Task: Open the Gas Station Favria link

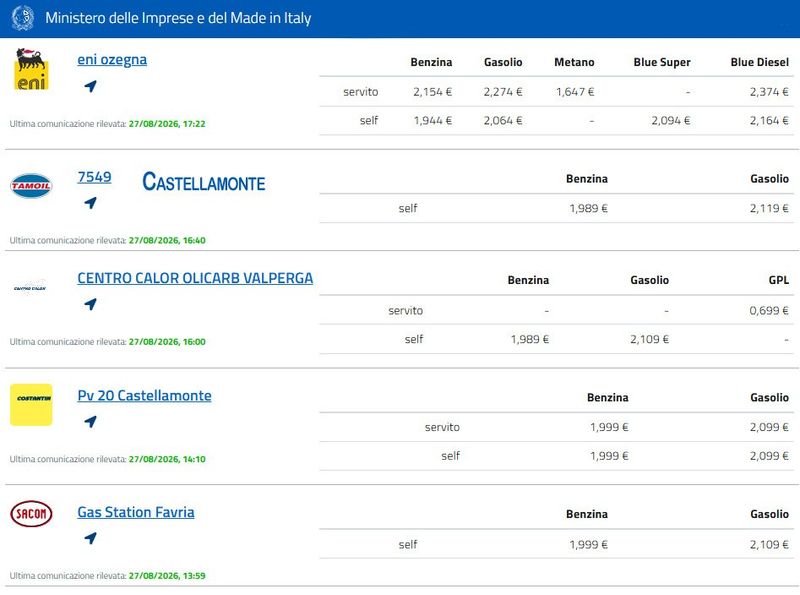Action: coord(136,512)
